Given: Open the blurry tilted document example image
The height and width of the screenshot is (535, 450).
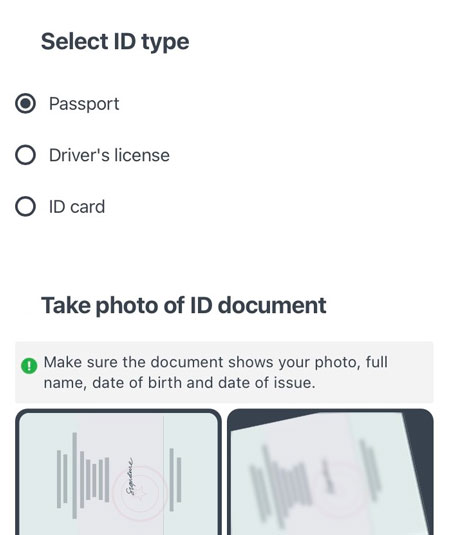Looking at the screenshot, I should coord(330,472).
